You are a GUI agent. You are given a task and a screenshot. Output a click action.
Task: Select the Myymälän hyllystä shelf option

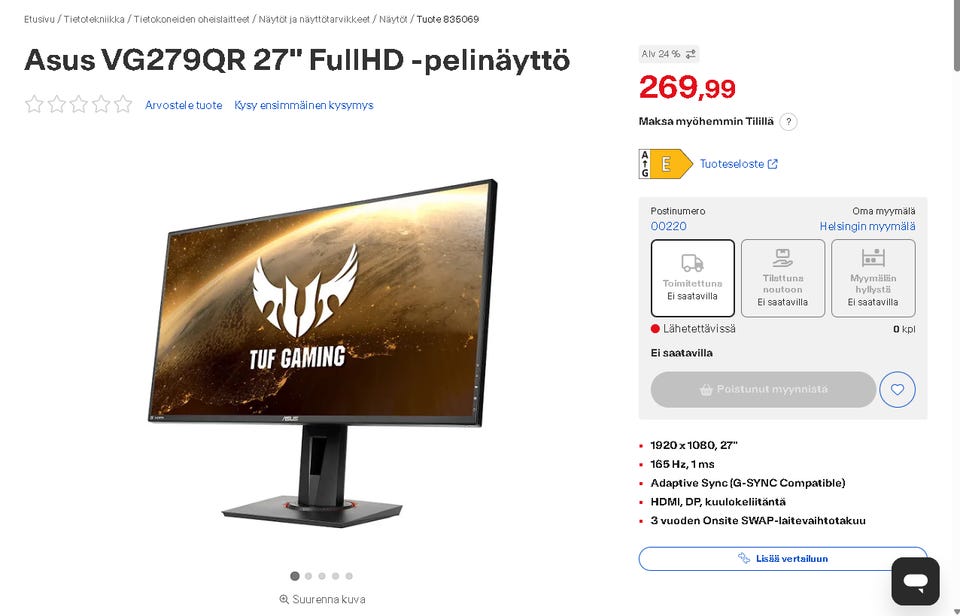(x=873, y=278)
